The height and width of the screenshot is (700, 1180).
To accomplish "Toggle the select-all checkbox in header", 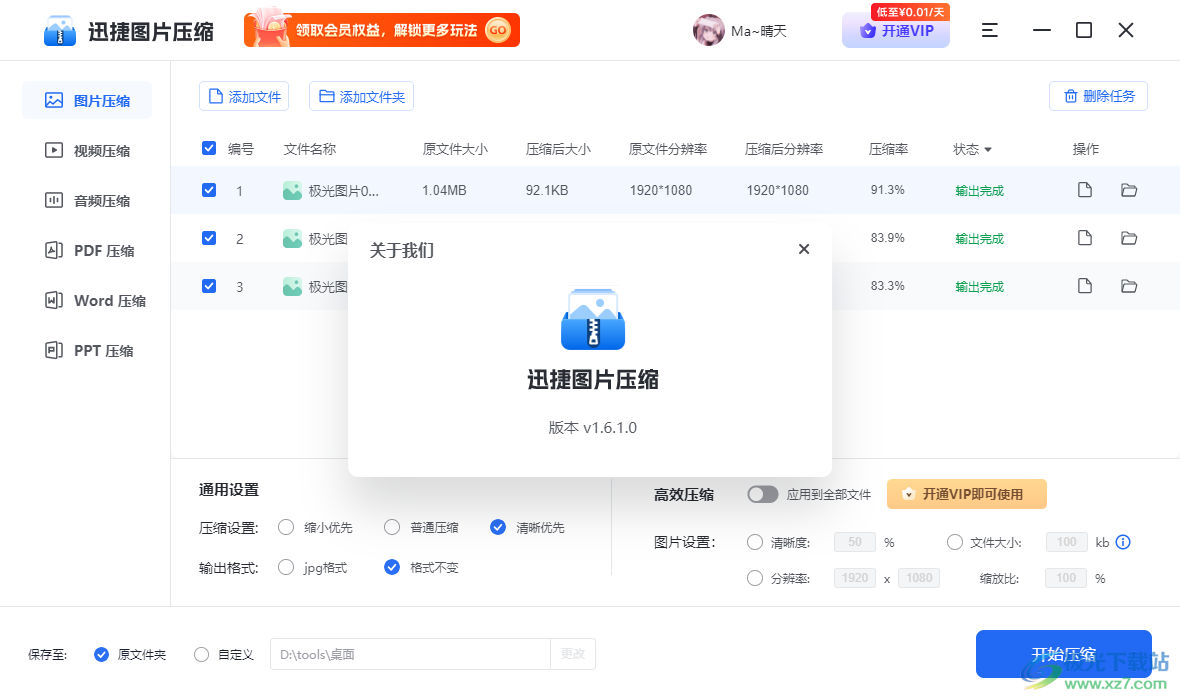I will (x=209, y=148).
